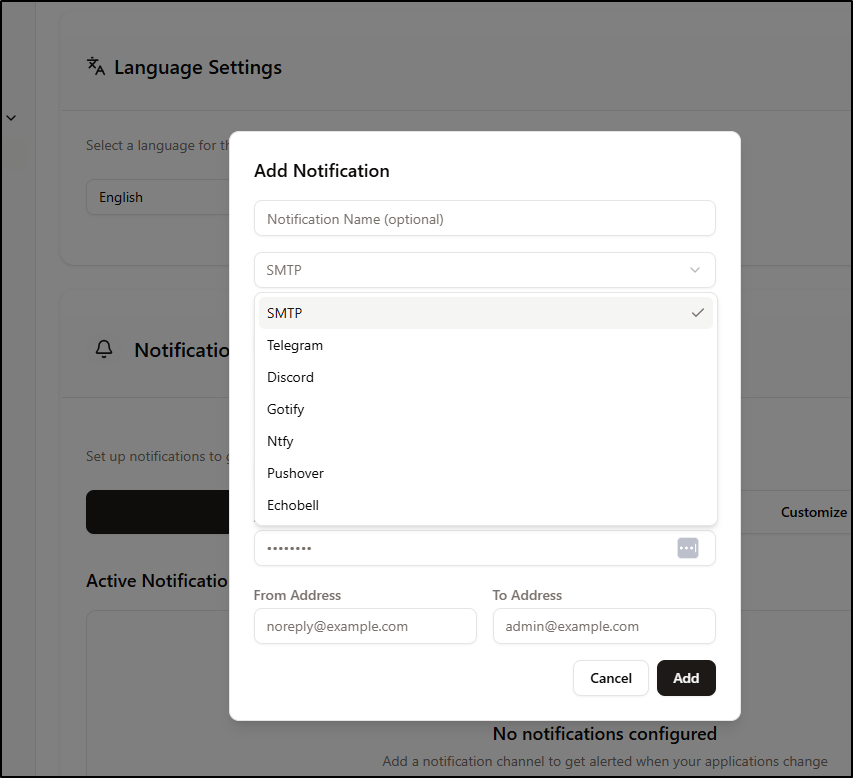Cancel the Add Notification dialog
Screen dimensions: 853x778
tap(610, 678)
